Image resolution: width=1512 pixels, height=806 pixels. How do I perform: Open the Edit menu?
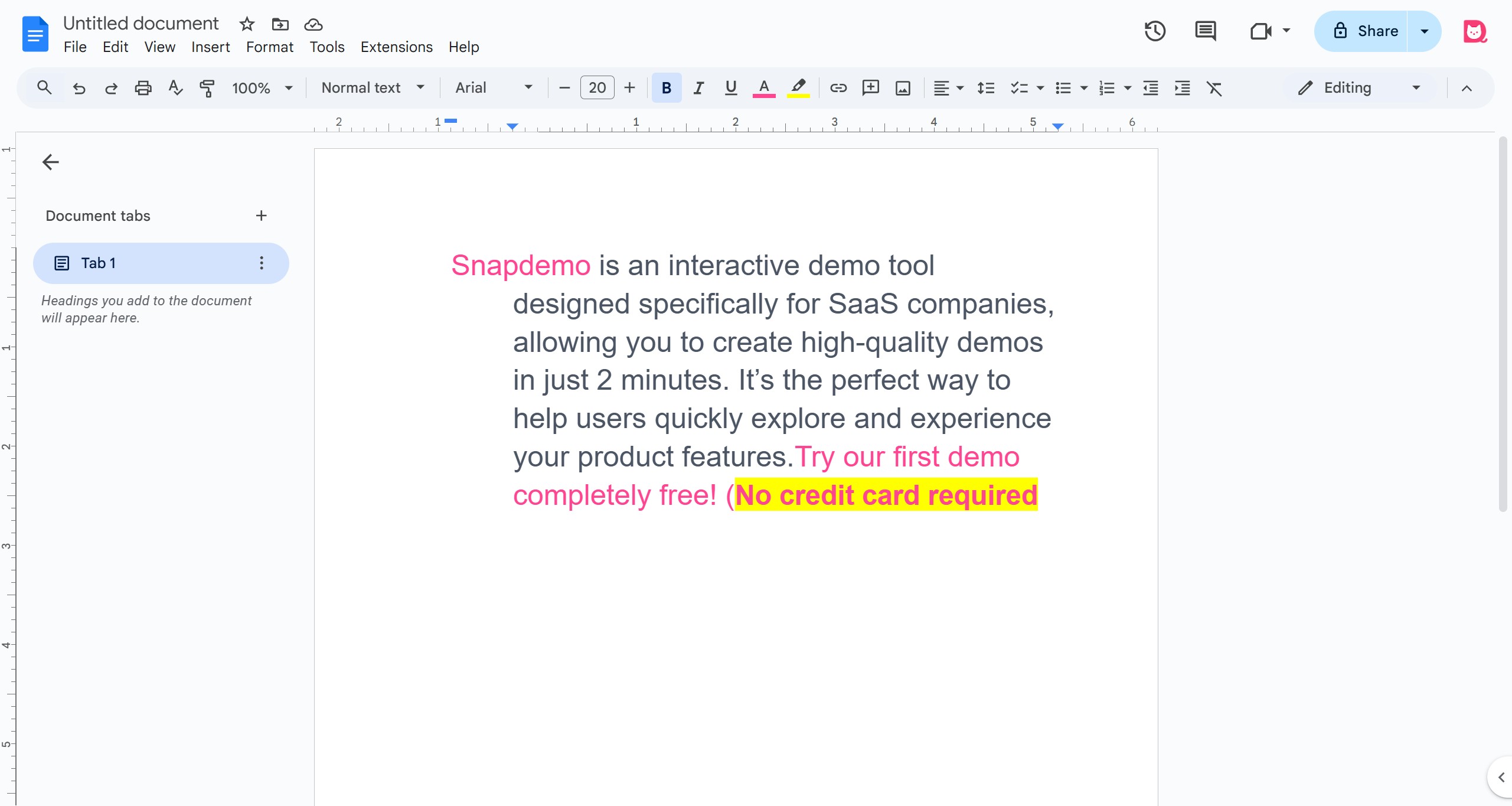click(x=115, y=47)
